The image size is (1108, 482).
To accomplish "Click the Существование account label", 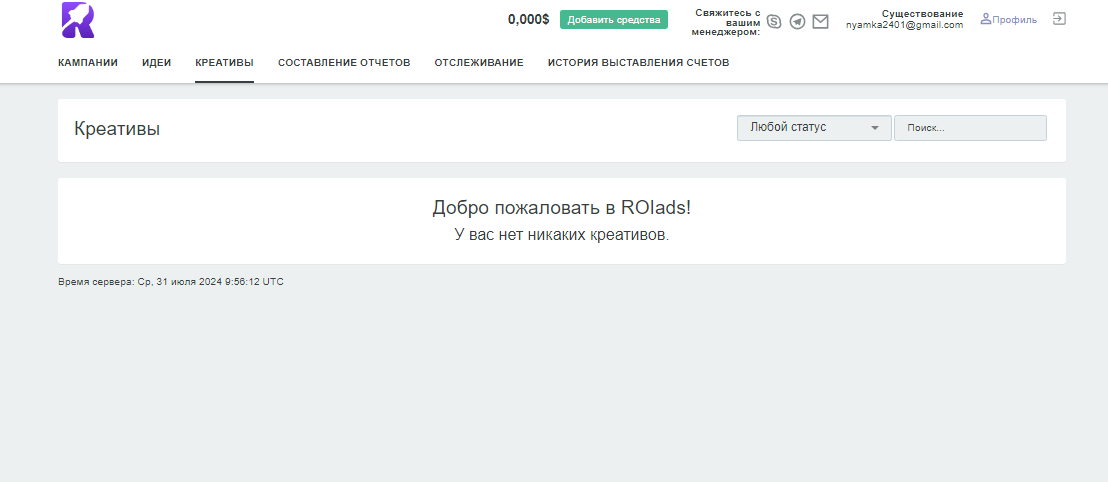I will click(x=922, y=14).
